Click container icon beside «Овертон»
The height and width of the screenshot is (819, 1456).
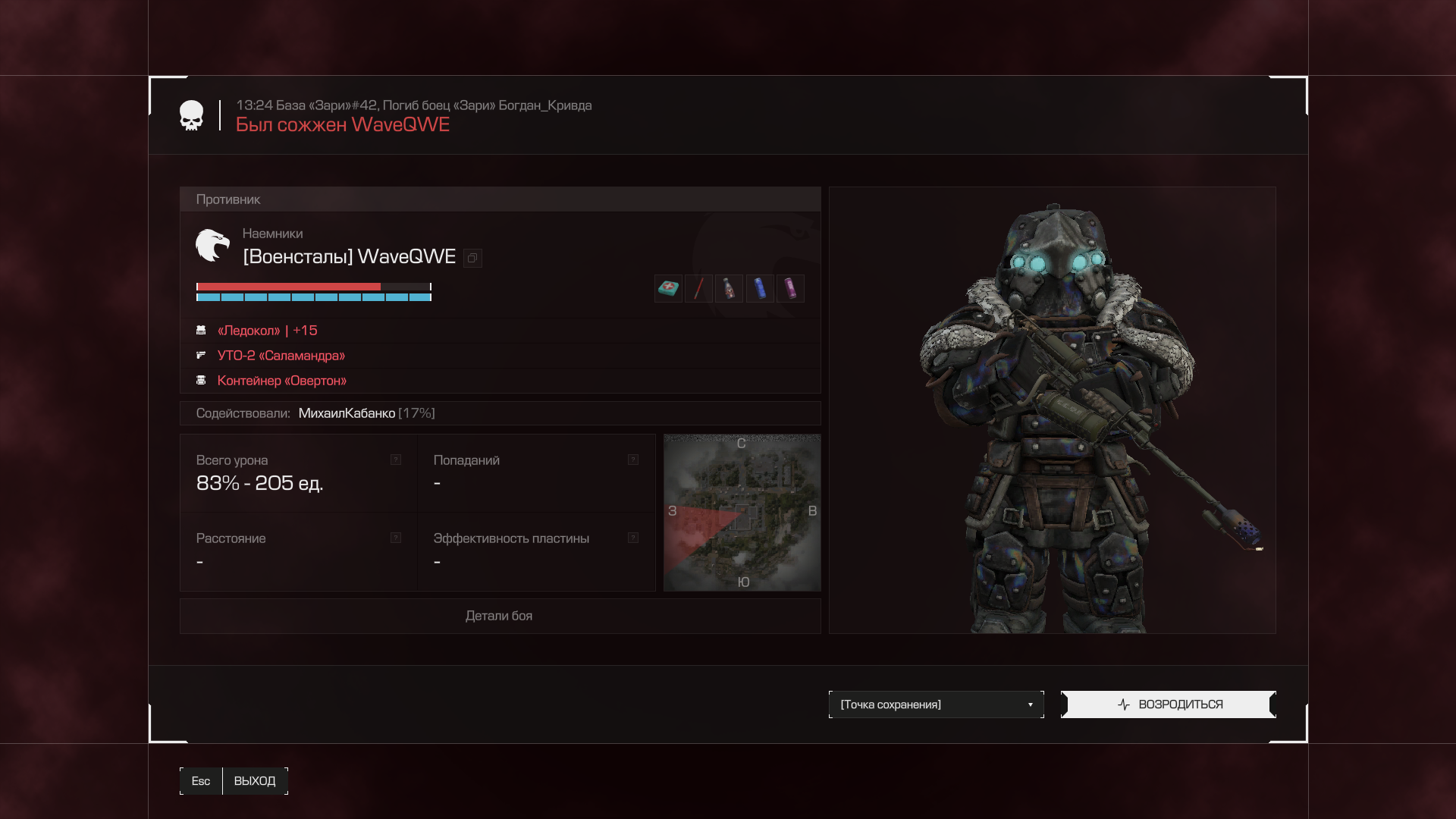coord(201,380)
